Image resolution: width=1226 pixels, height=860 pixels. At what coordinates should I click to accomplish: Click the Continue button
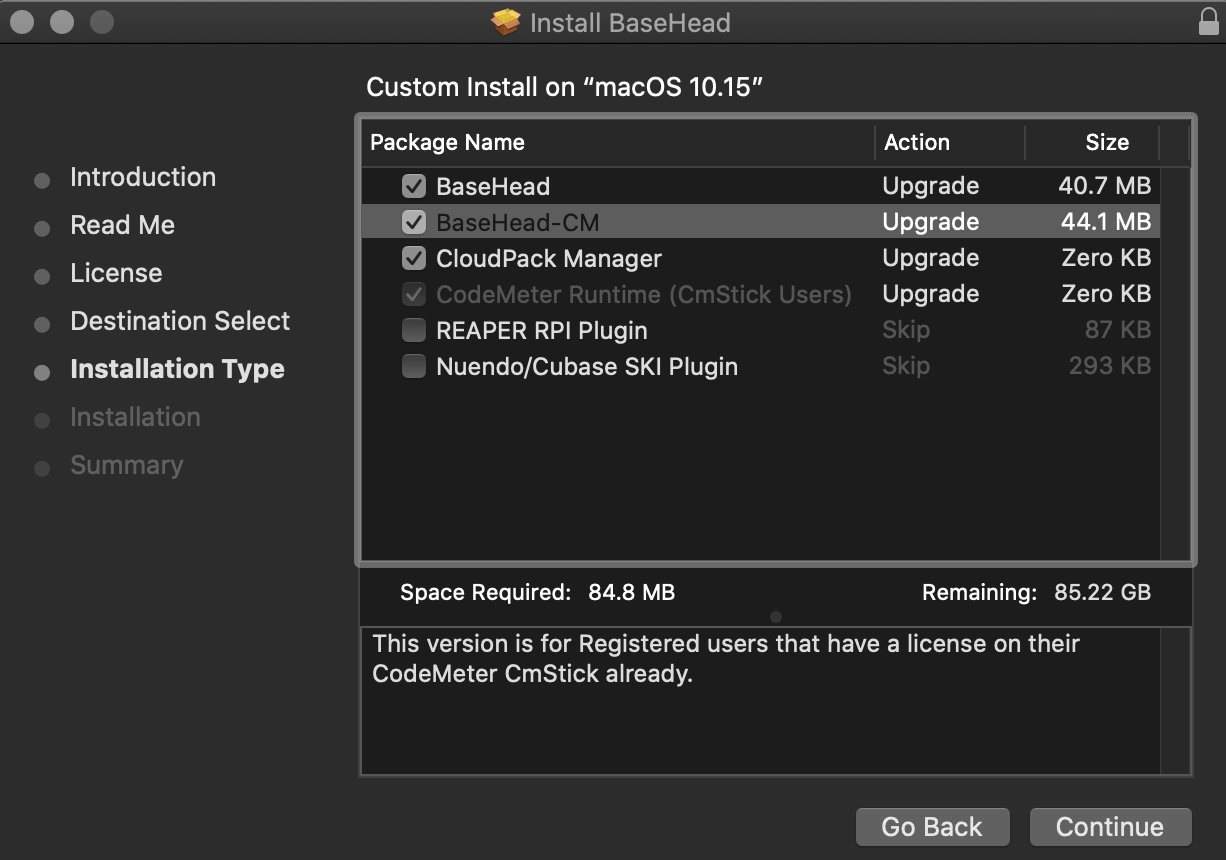(1110, 827)
